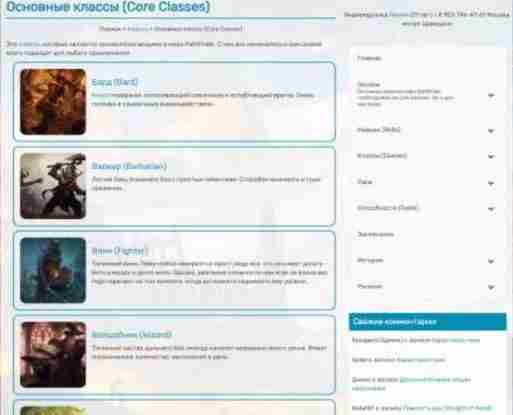Open Классы (Classes) in the sidebar menu

382,156
